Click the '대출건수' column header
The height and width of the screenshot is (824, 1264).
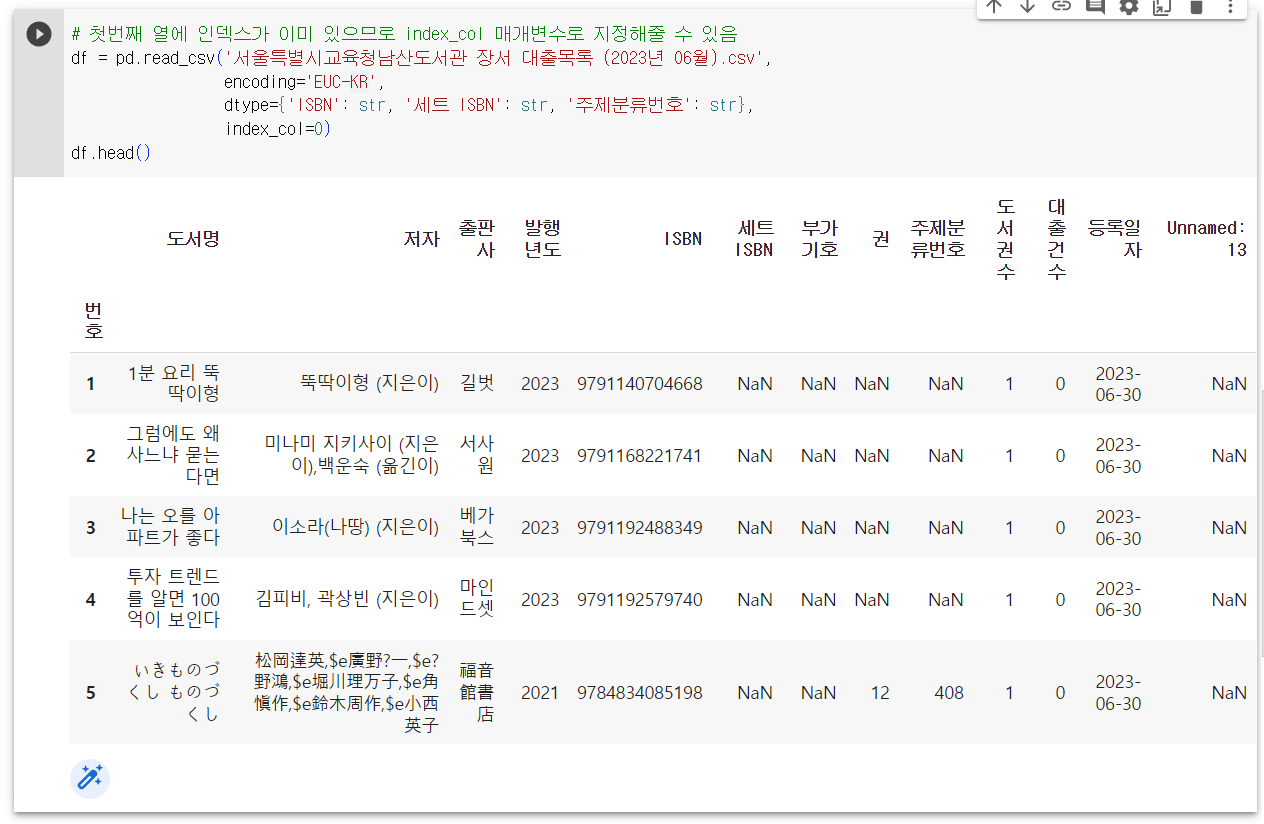[x=1057, y=238]
